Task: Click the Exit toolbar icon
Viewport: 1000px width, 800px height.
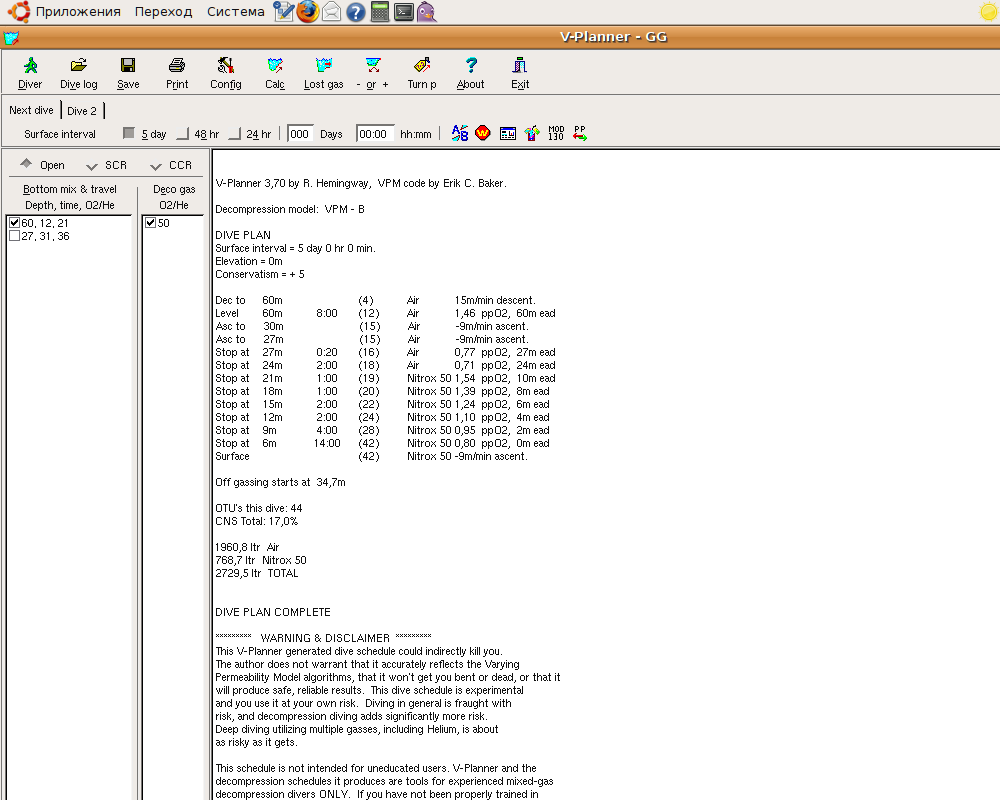Action: pyautogui.click(x=520, y=73)
